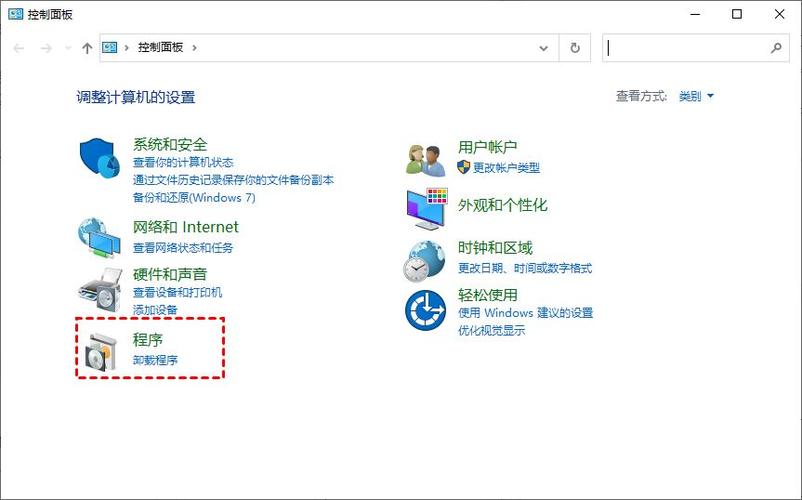Open 程序 category heading
The width and height of the screenshot is (802, 500).
click(148, 339)
